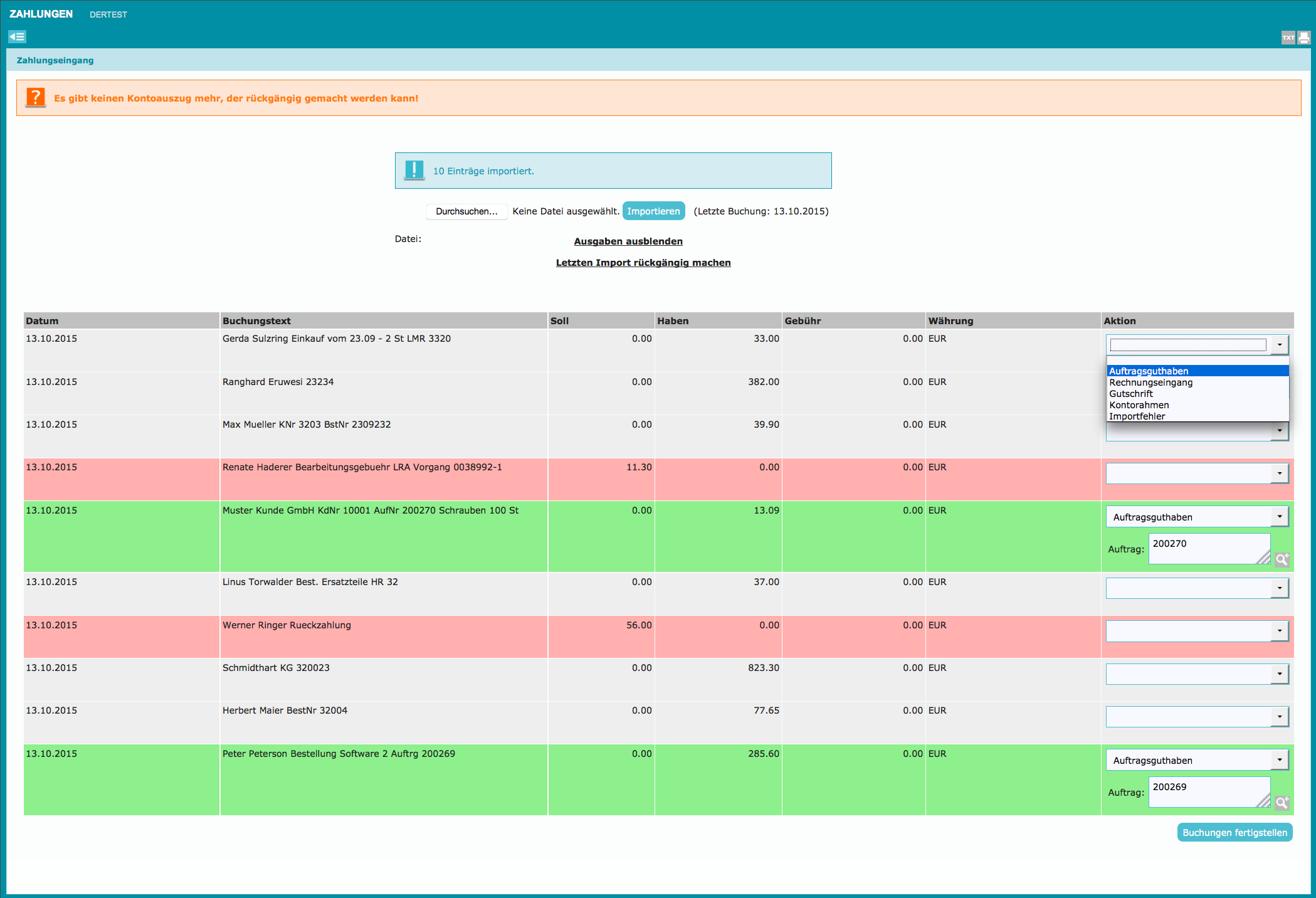Click search icon beside Auftrag 200270
This screenshot has width=1316, height=898.
pyautogui.click(x=1282, y=559)
